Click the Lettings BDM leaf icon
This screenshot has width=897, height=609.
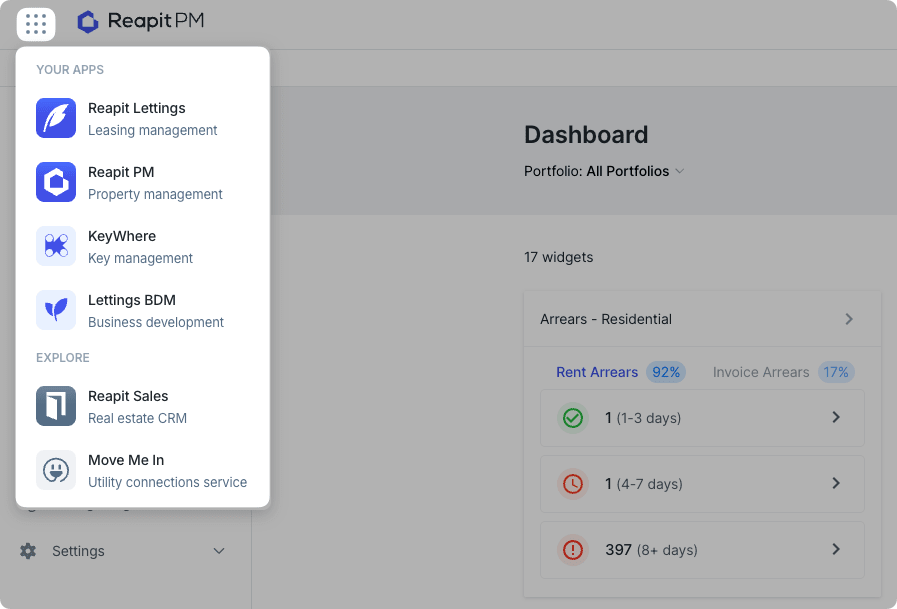tap(56, 310)
